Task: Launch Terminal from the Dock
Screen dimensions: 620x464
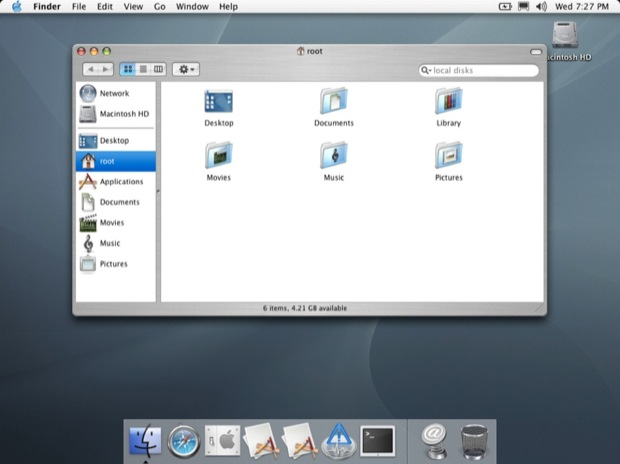Action: [x=377, y=440]
